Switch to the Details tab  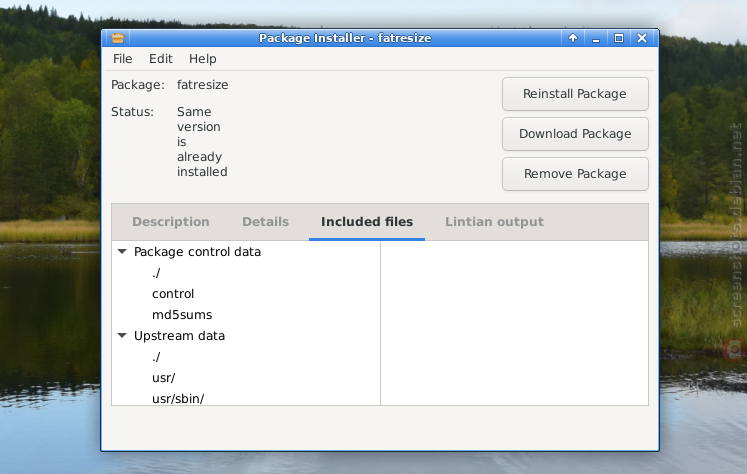click(x=265, y=222)
